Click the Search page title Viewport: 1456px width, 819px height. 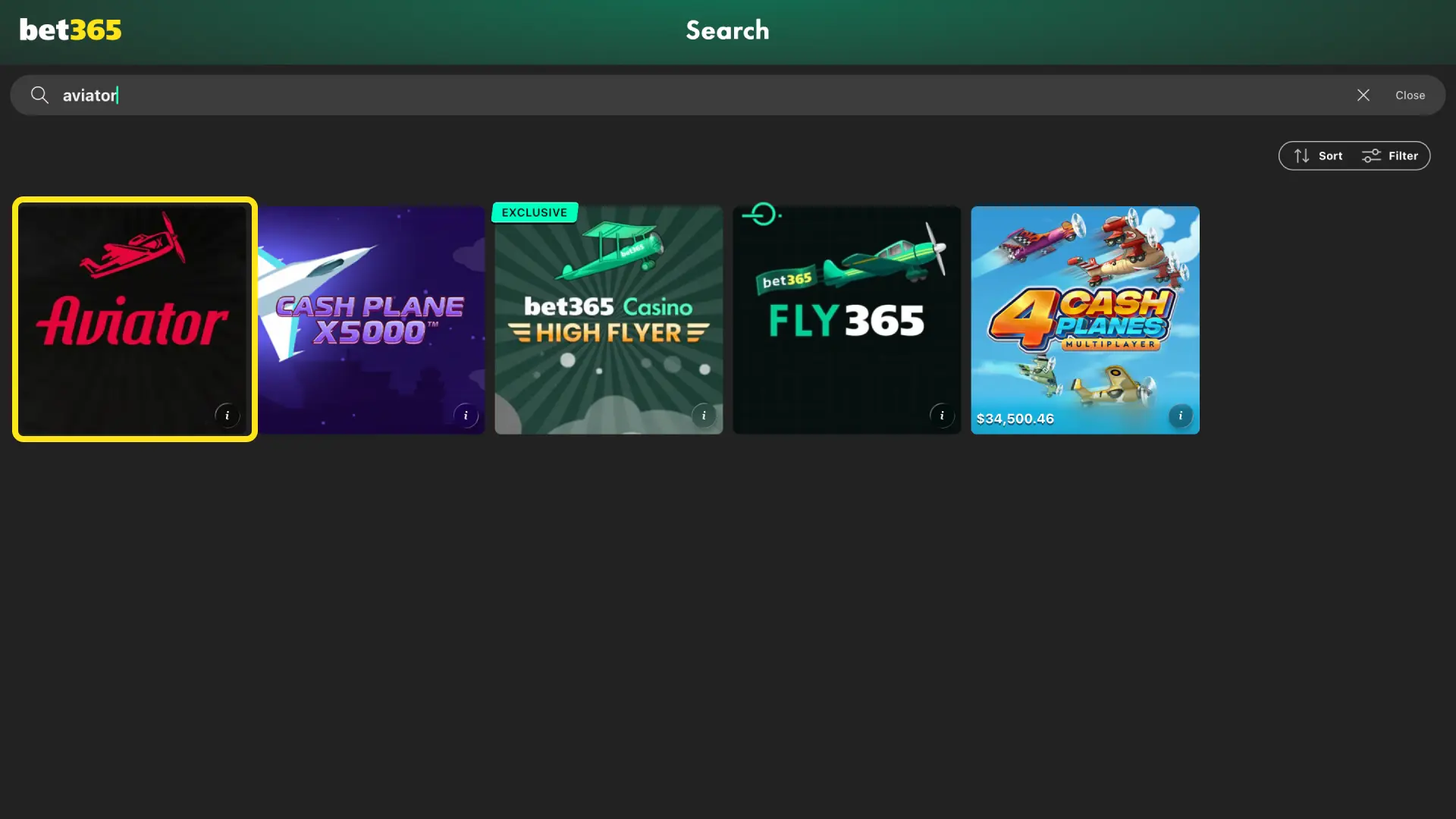tap(727, 30)
